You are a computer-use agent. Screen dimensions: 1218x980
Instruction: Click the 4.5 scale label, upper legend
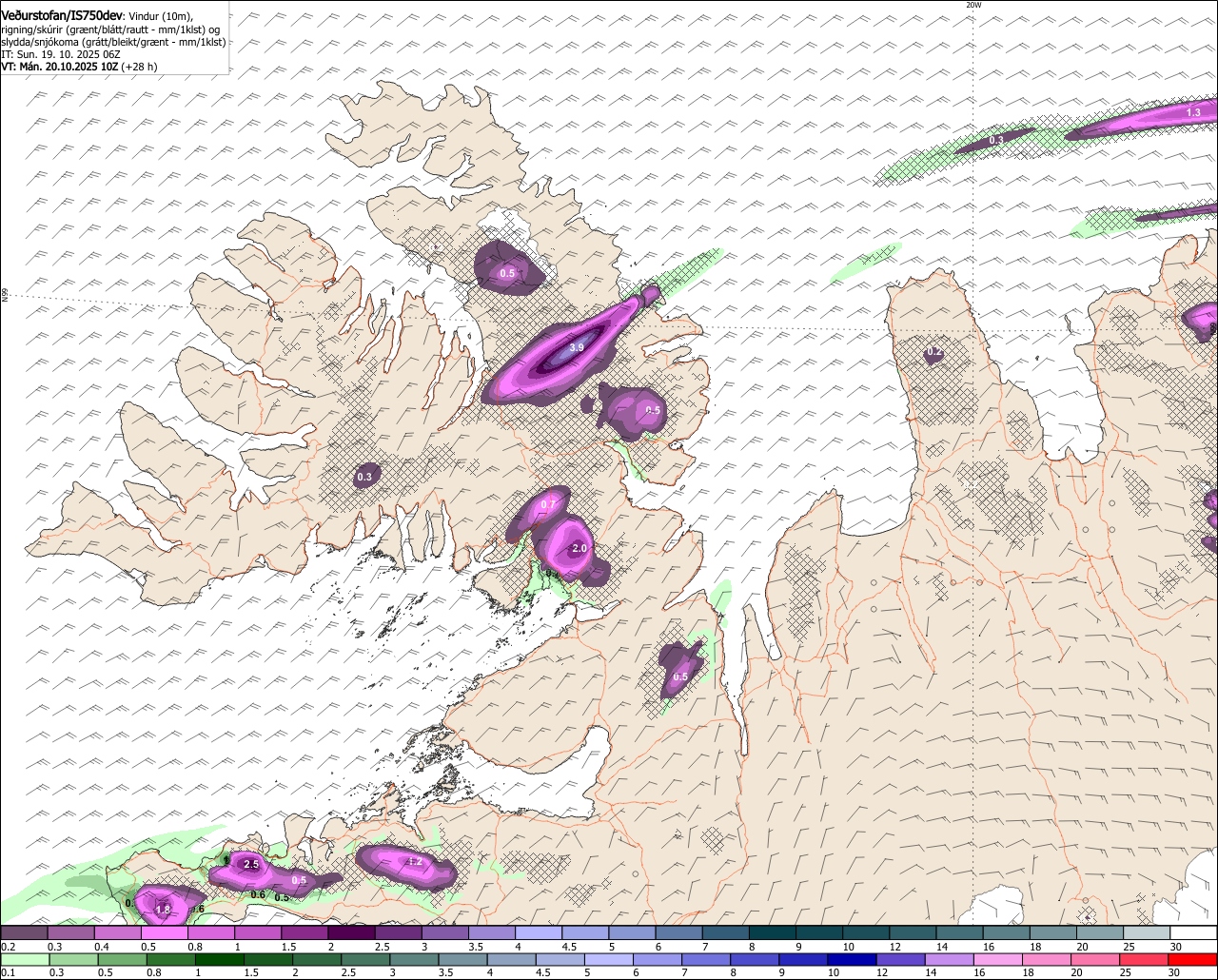pyautogui.click(x=569, y=947)
